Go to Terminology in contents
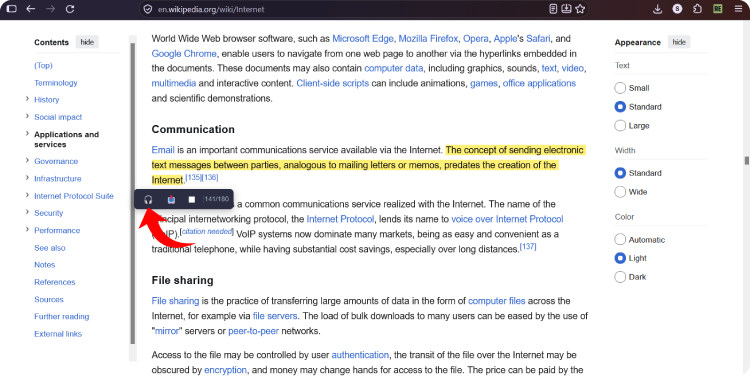Viewport: 750px width, 377px height. click(55, 83)
